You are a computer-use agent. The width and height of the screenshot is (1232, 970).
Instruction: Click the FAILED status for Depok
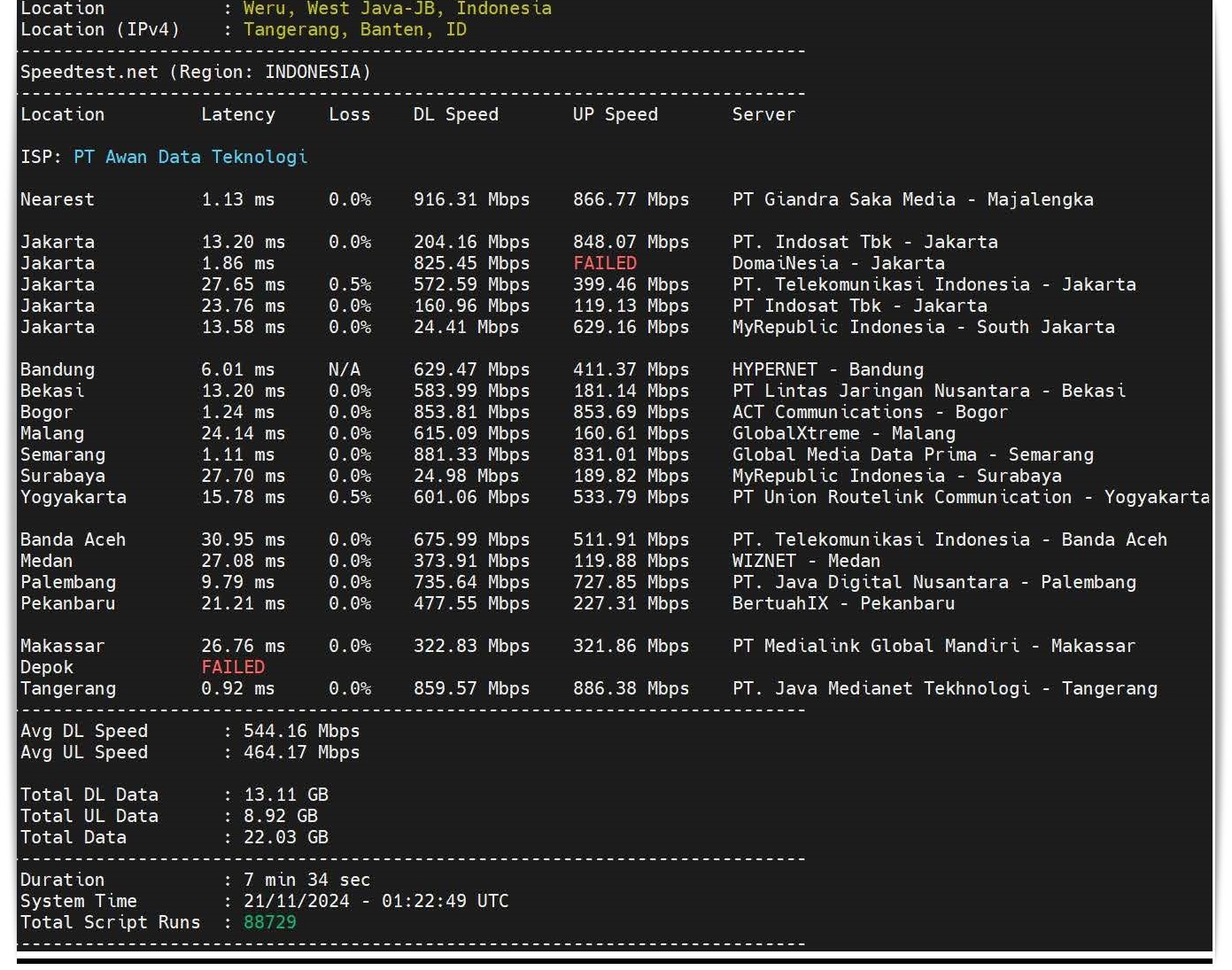coord(233,667)
